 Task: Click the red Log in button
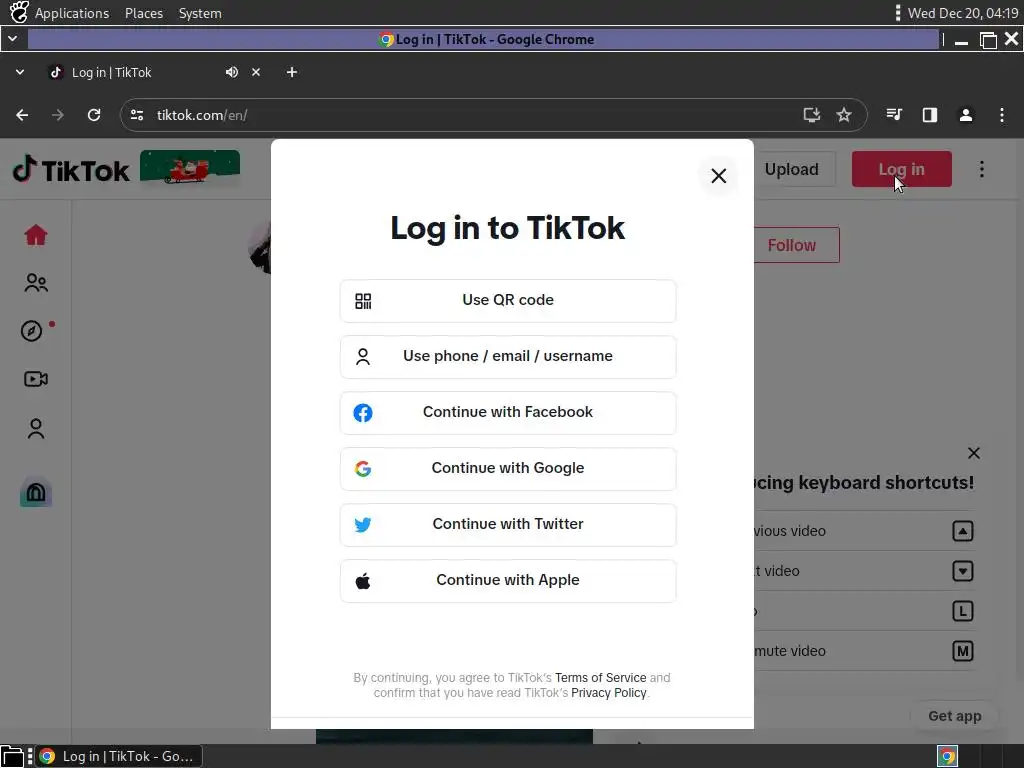click(x=901, y=169)
